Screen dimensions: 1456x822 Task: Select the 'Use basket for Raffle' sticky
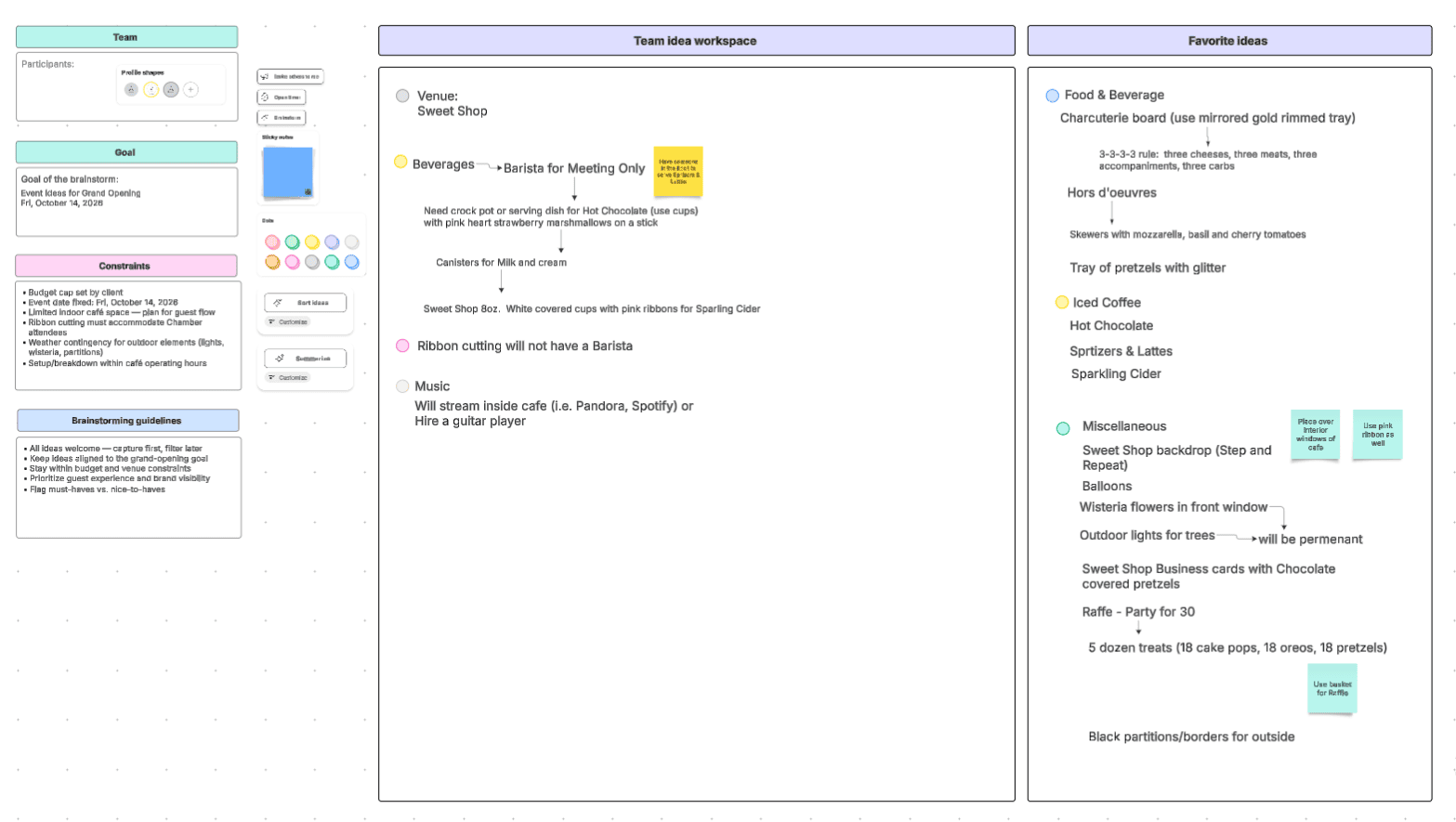1332,688
